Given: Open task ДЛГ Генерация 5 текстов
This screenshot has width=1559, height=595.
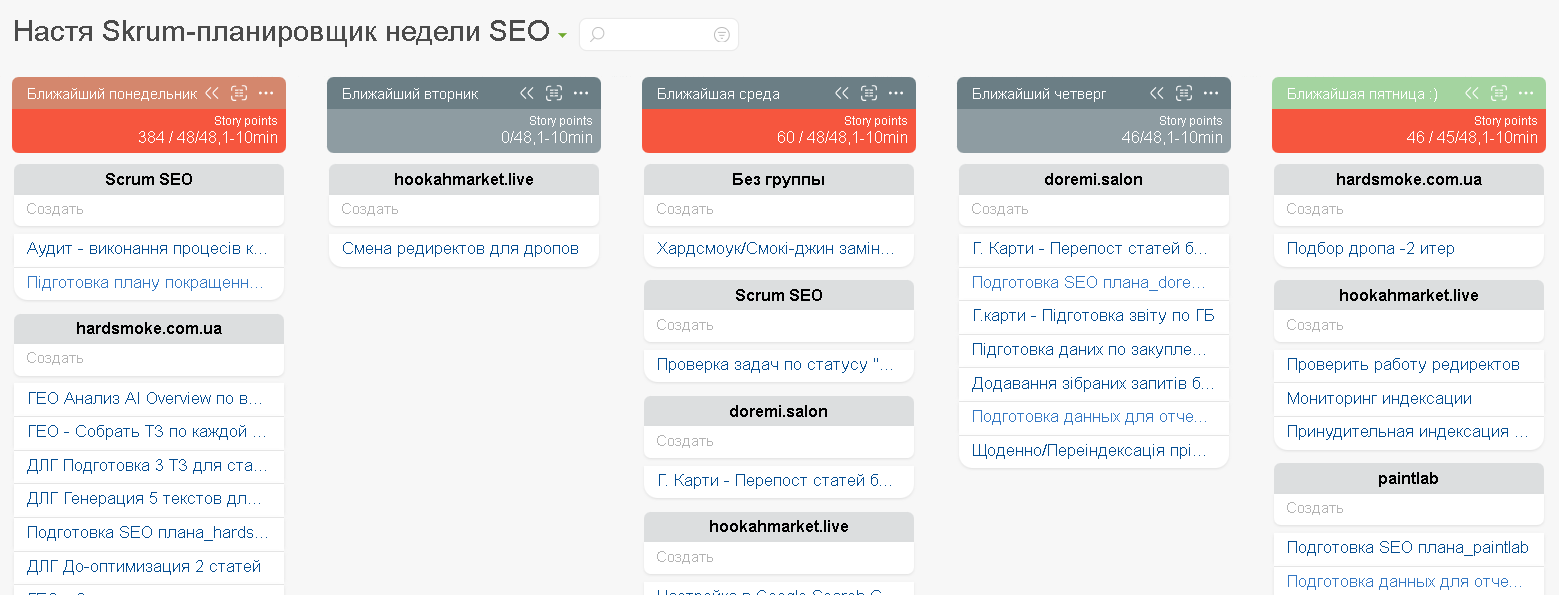Looking at the screenshot, I should point(145,498).
